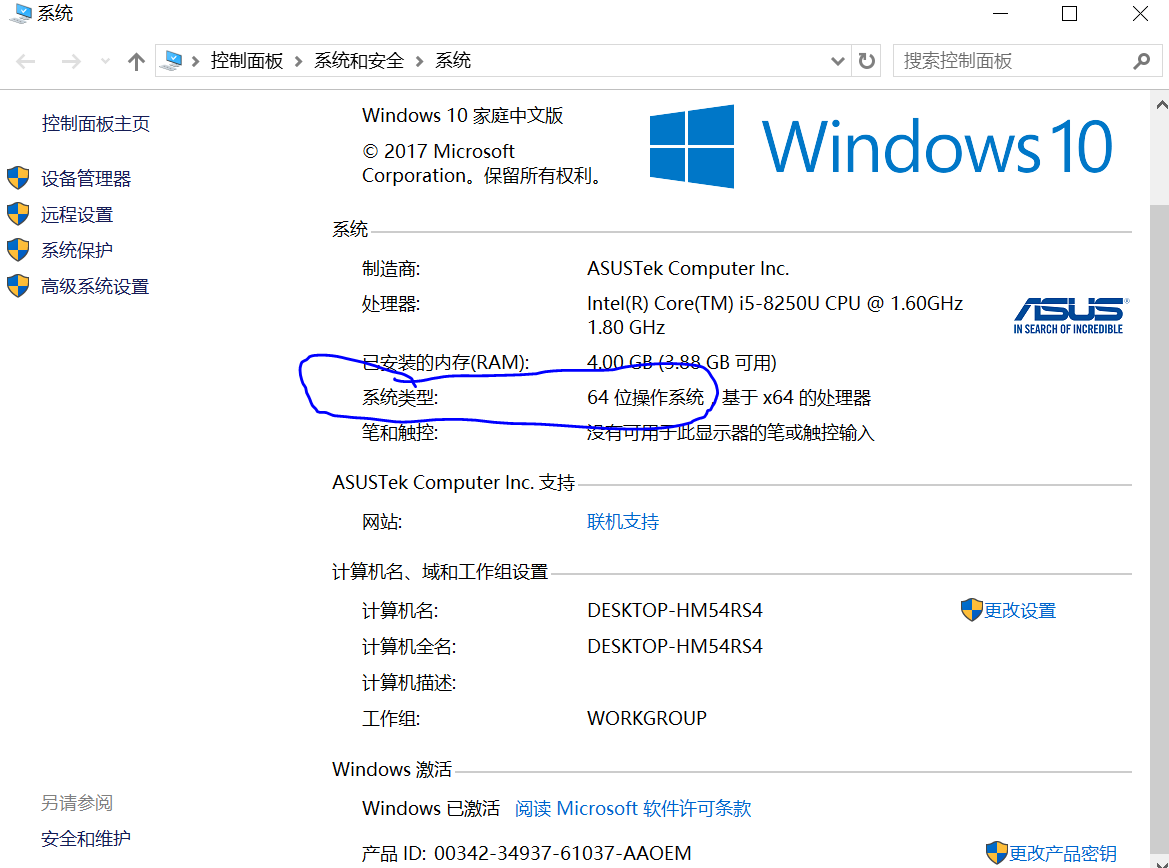Click 更改产品密钥 link
1169x868 pixels.
pos(1062,853)
